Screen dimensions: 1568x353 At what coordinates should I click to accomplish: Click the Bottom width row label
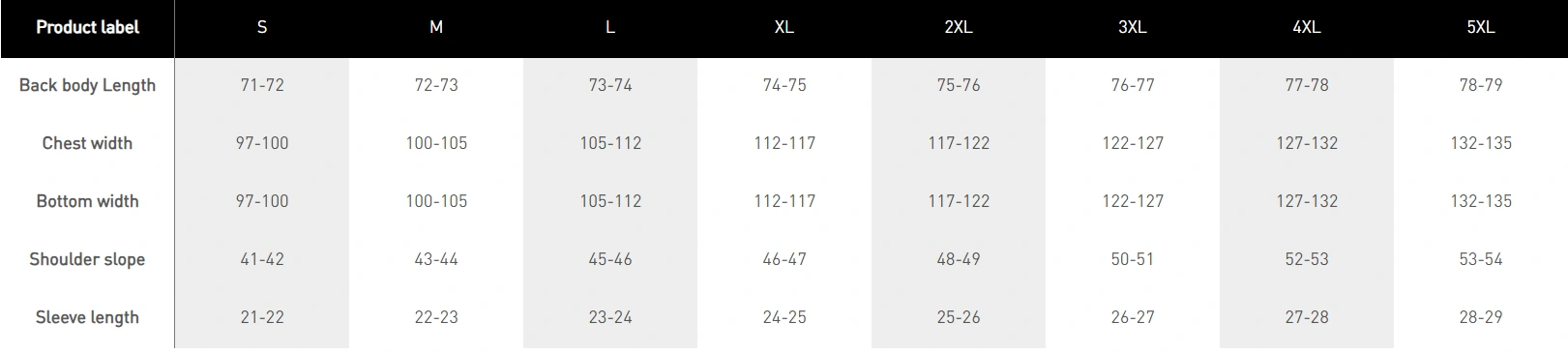[87, 201]
